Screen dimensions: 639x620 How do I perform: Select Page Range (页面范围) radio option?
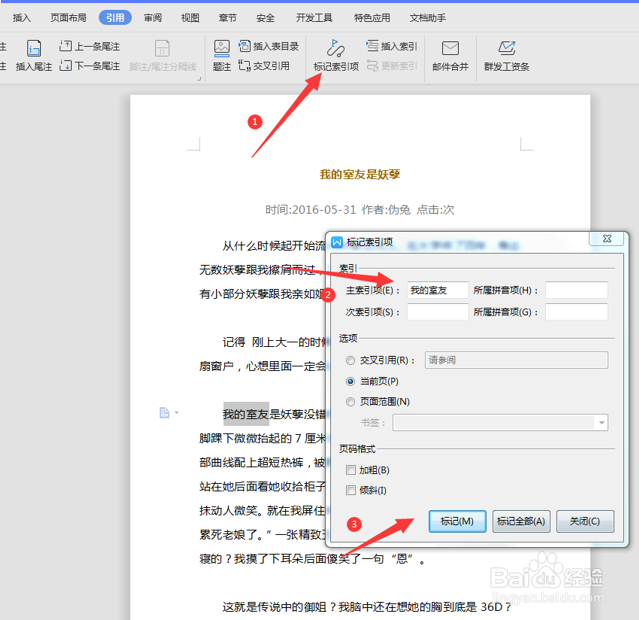350,402
